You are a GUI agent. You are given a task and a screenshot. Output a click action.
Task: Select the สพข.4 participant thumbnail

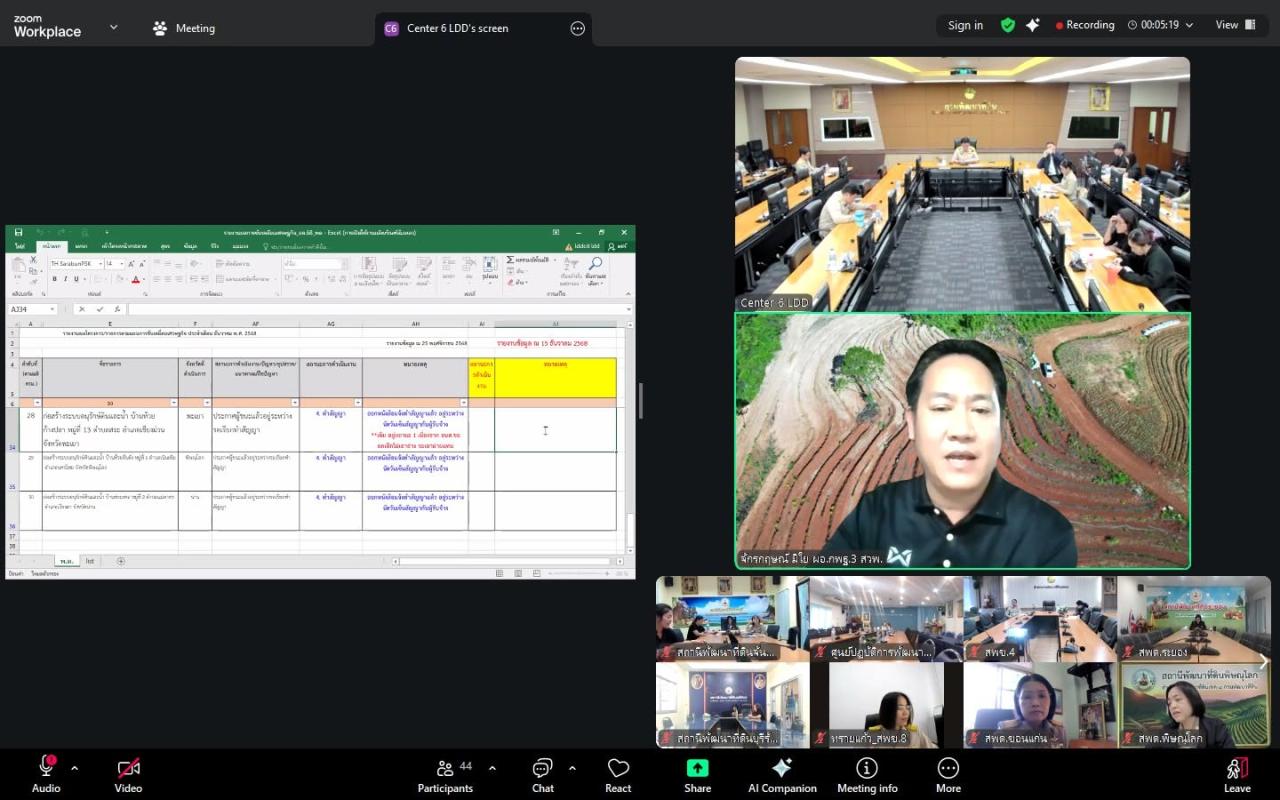pyautogui.click(x=1040, y=618)
